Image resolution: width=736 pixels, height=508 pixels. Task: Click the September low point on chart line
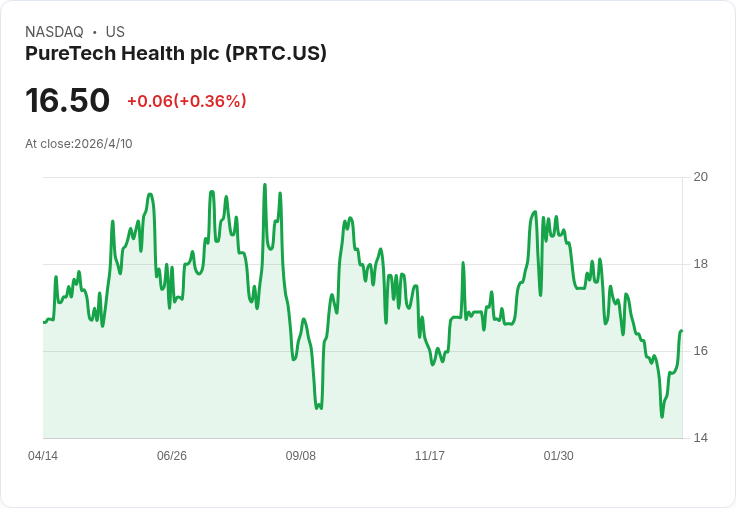[x=319, y=407]
